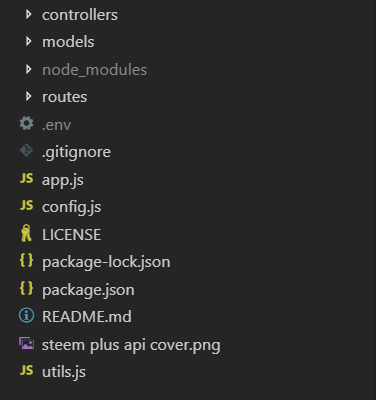Select the README.md file
Screen dimensions: 376x400
[x=87, y=316]
